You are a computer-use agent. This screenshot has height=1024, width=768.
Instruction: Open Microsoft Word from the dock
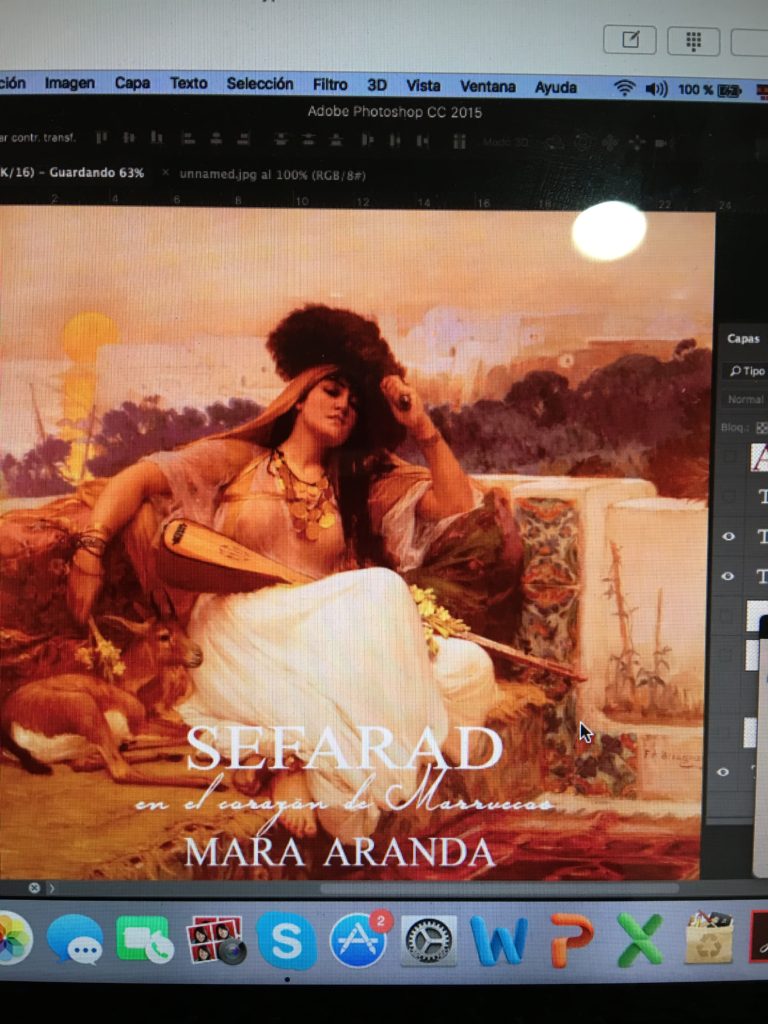click(499, 941)
